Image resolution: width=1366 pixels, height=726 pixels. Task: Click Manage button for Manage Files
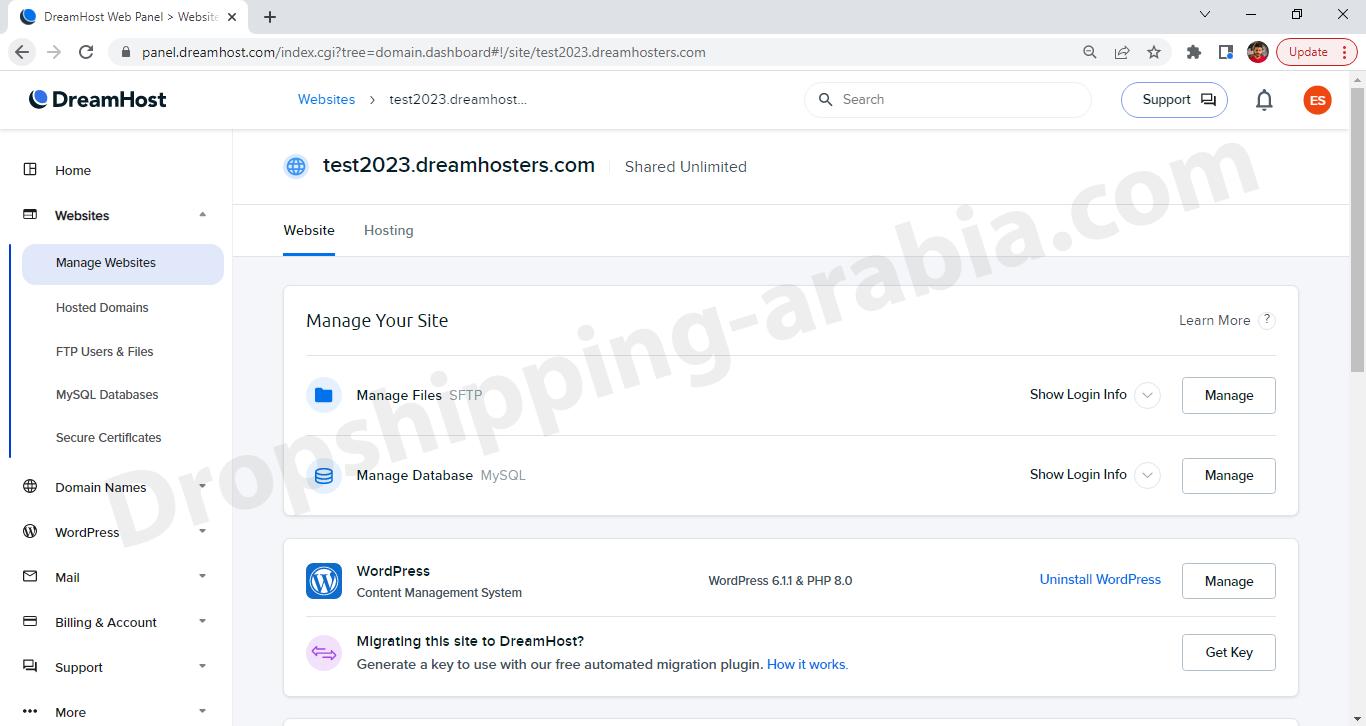[x=1228, y=395]
